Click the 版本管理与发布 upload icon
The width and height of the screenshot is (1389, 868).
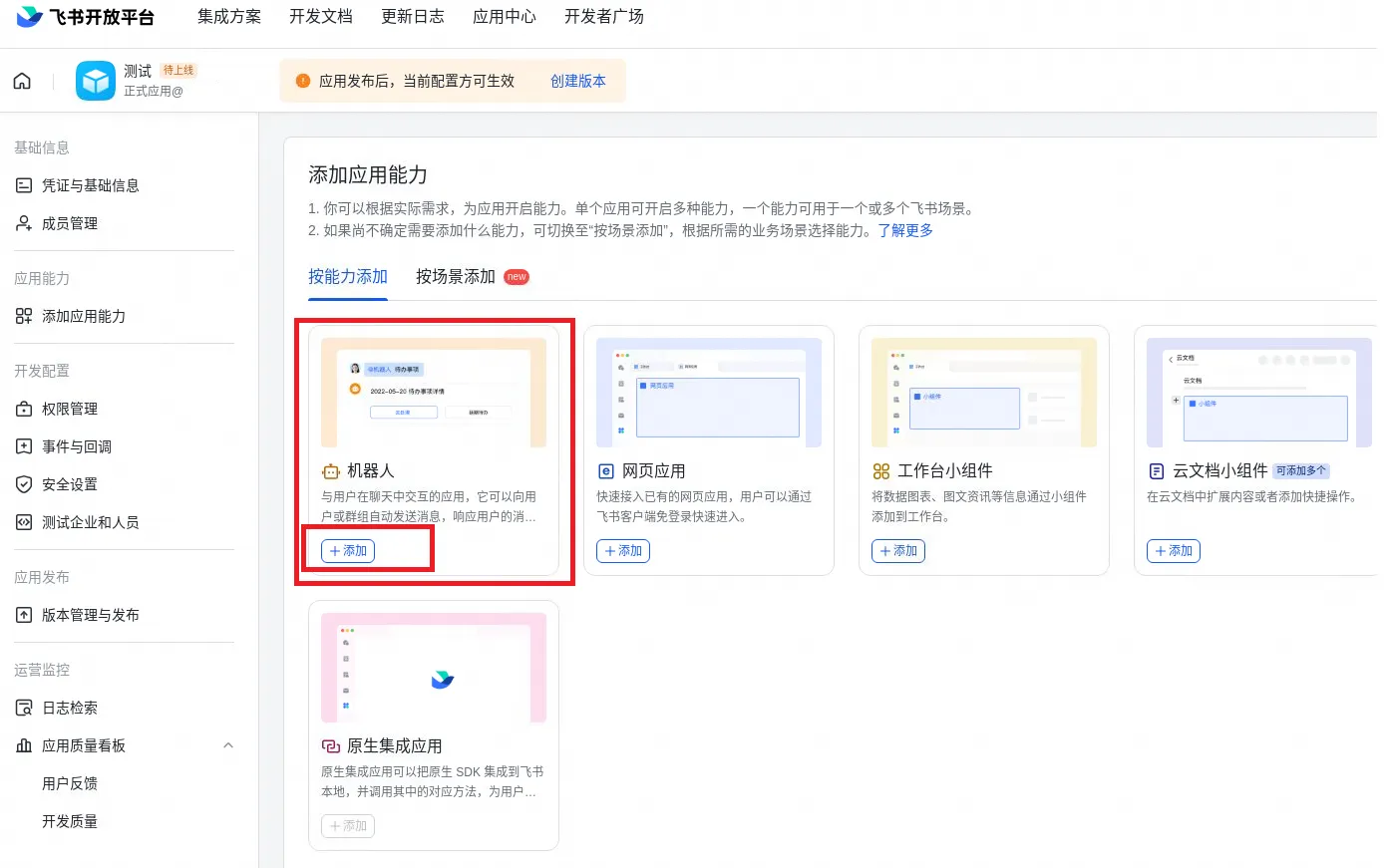(x=24, y=615)
